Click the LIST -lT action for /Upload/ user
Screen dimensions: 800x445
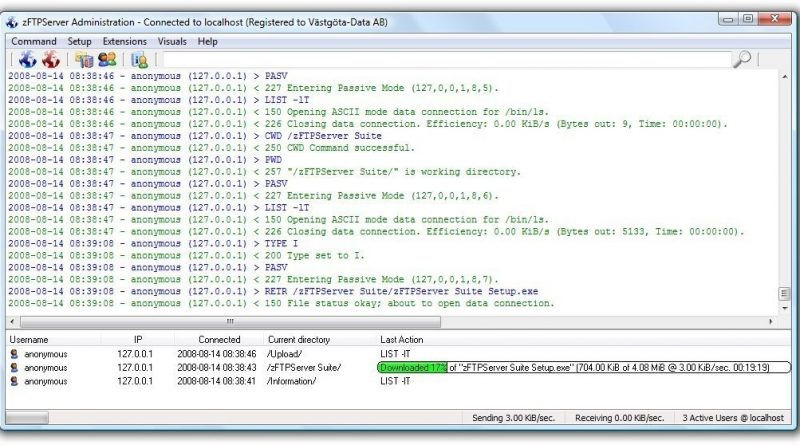pyautogui.click(x=395, y=354)
